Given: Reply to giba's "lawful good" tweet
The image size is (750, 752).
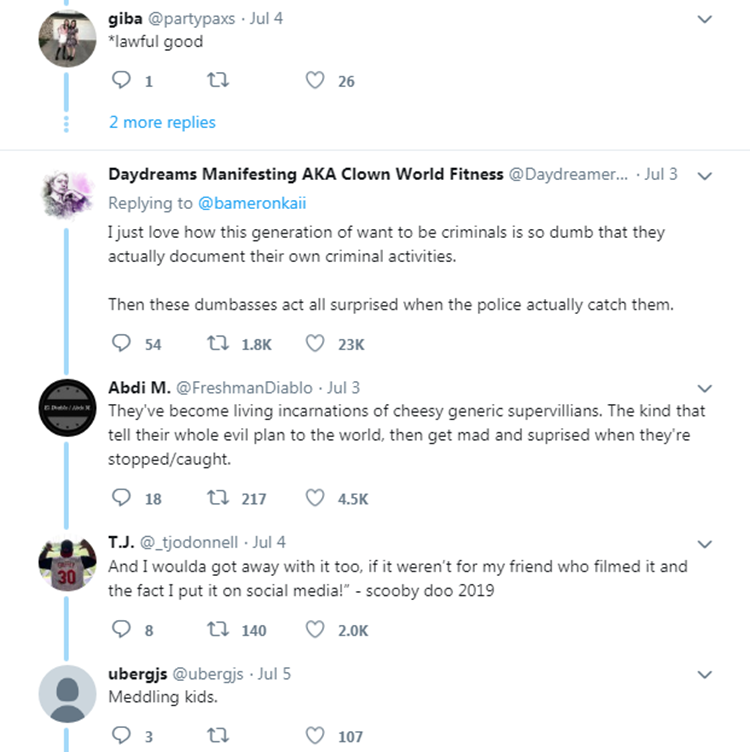Looking at the screenshot, I should (122, 81).
